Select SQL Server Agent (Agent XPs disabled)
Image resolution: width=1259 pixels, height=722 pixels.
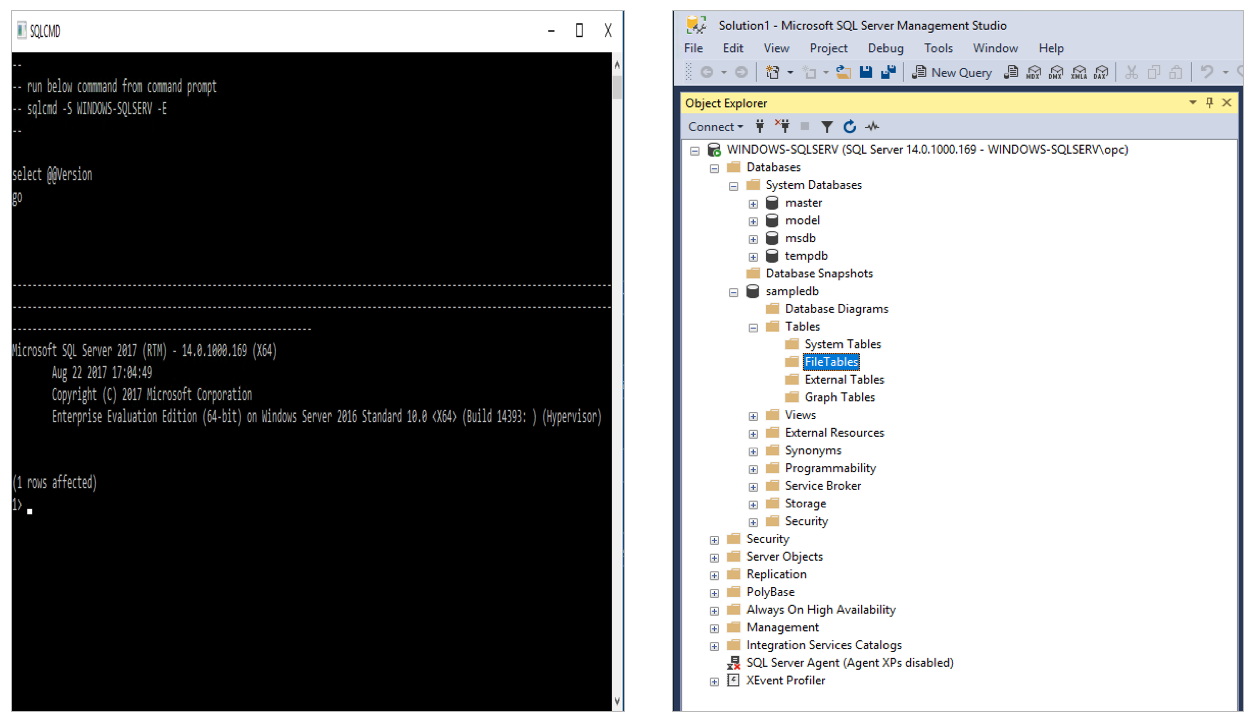tap(850, 663)
